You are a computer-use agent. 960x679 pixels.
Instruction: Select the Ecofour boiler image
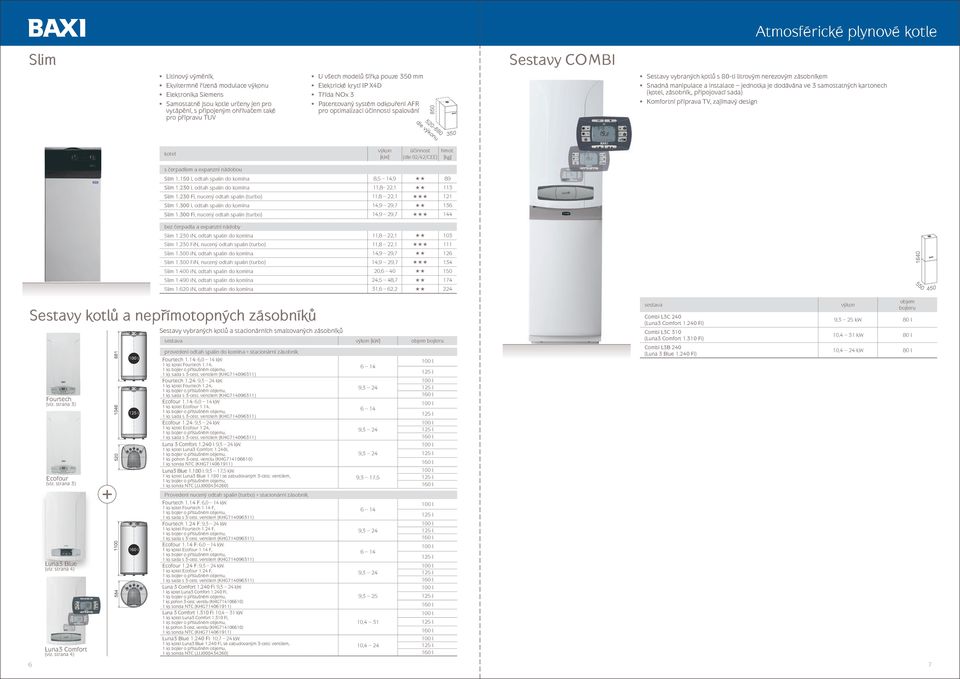[63, 443]
